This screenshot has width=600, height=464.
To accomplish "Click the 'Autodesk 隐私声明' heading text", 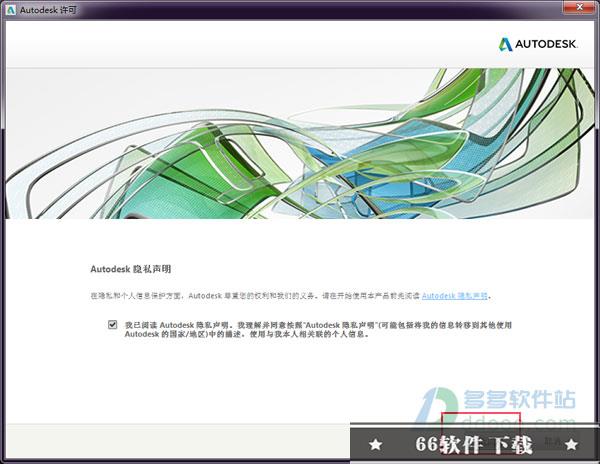I will (x=130, y=269).
